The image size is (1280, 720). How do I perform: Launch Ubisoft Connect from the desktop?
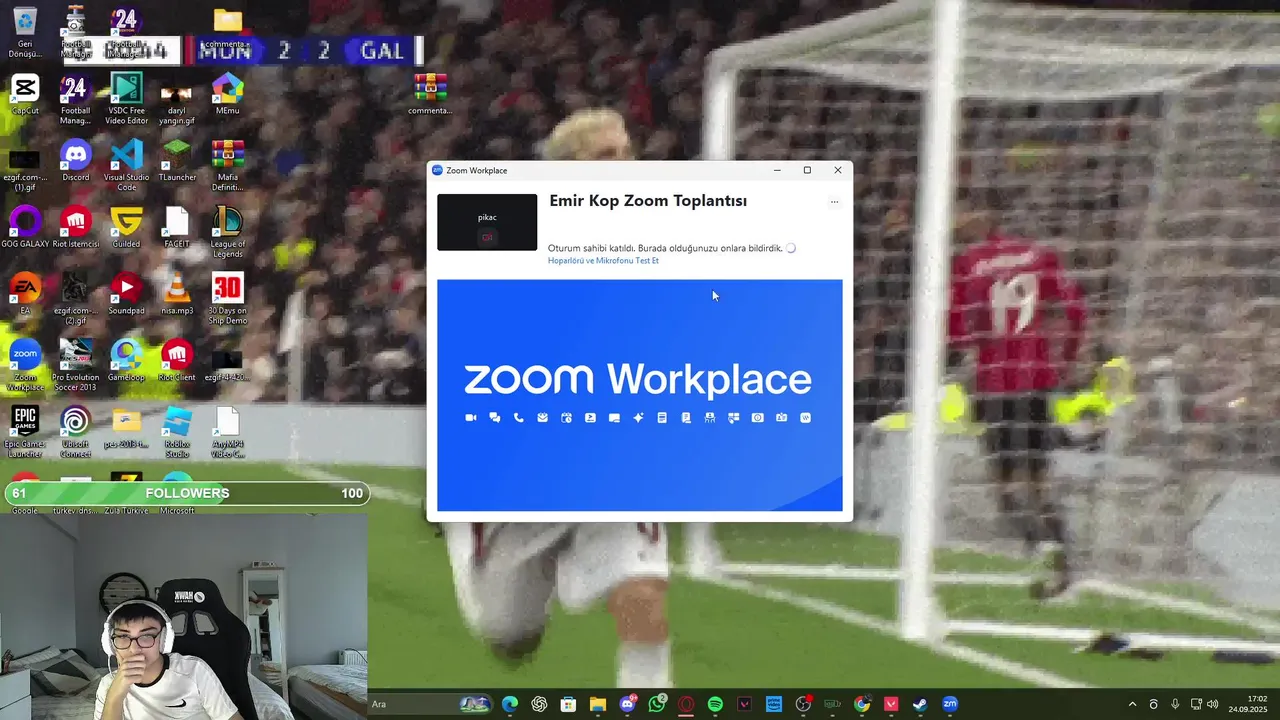(75, 433)
